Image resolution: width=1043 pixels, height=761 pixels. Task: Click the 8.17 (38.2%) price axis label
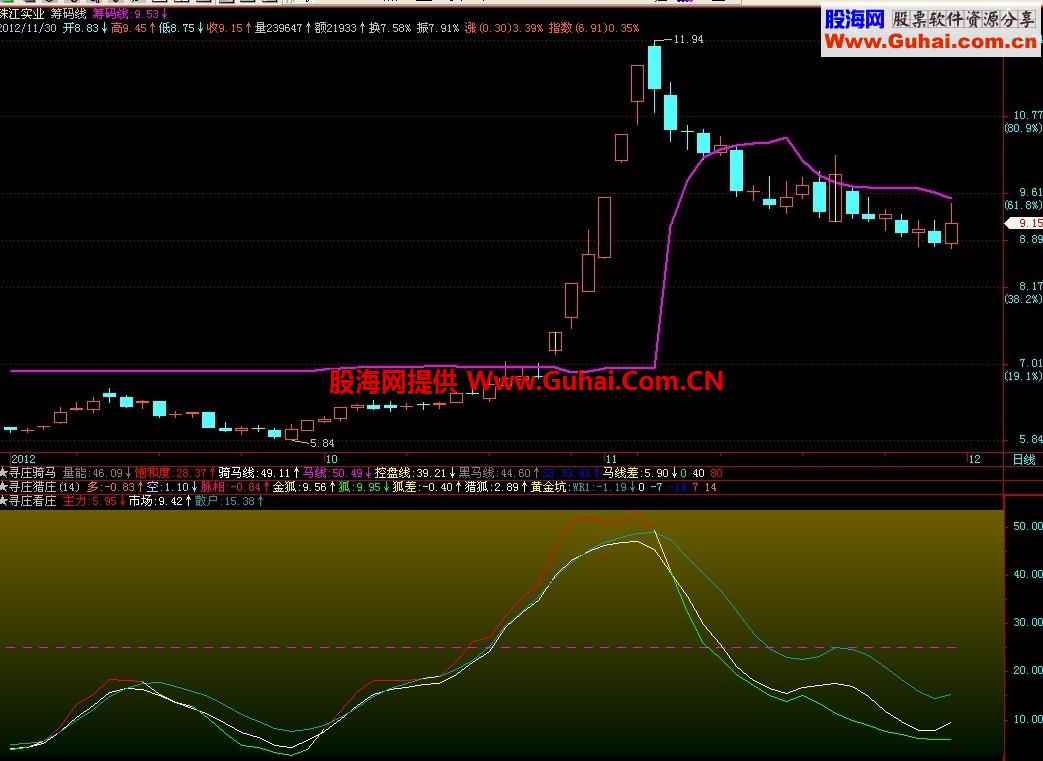(1025, 293)
